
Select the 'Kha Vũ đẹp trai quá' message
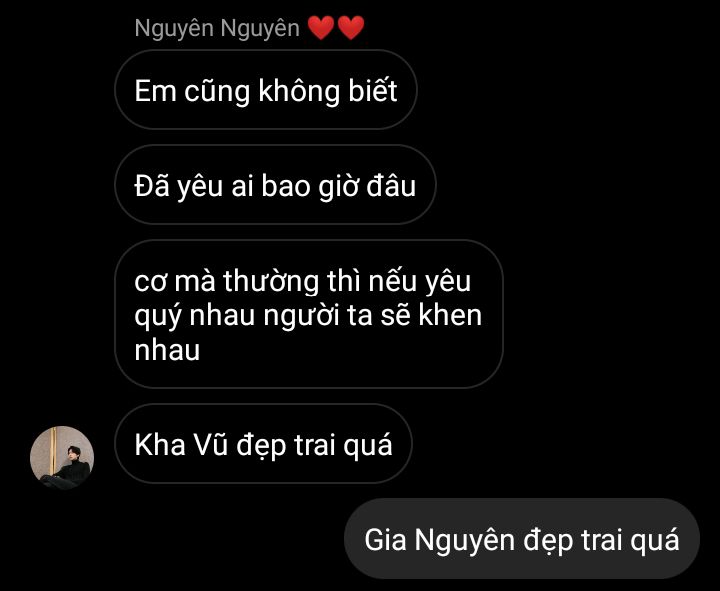pos(263,444)
